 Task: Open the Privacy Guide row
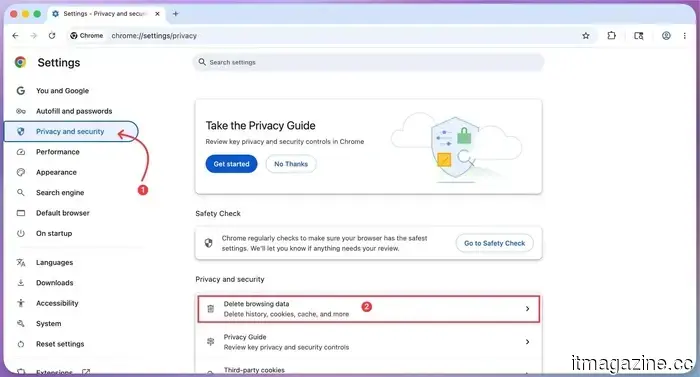pyautogui.click(x=369, y=342)
